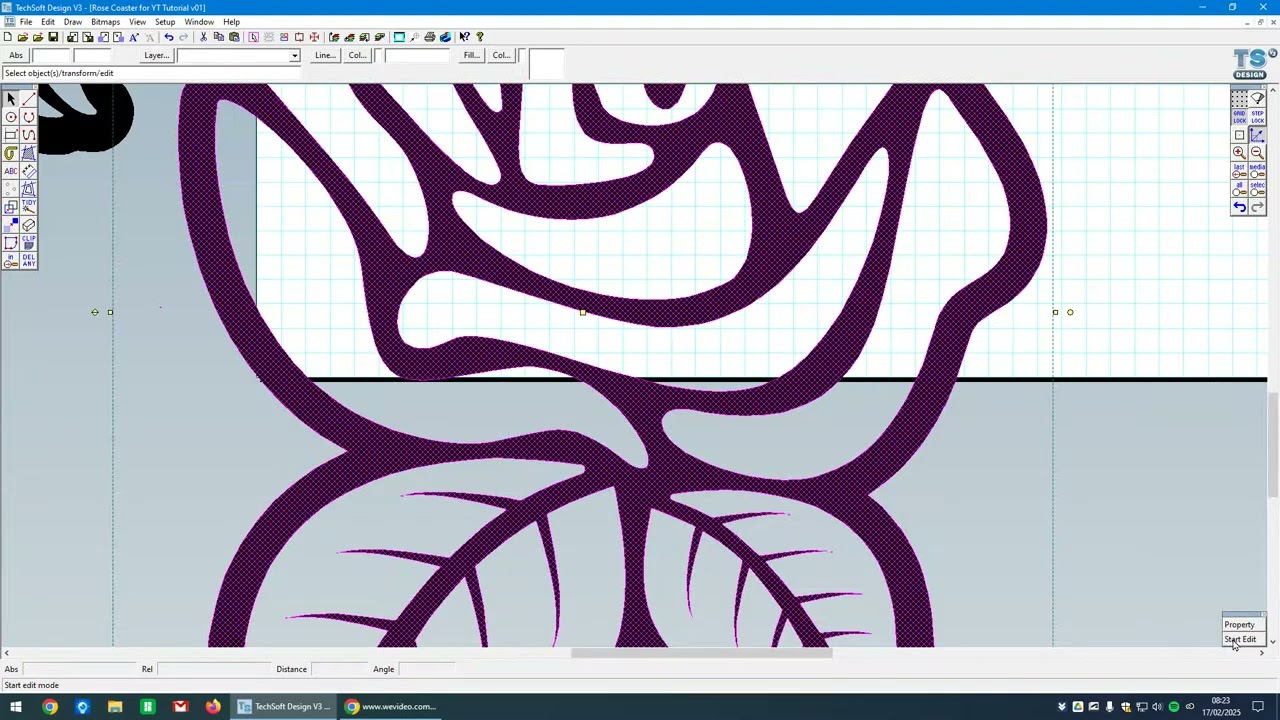Open the Setup menu
The width and height of the screenshot is (1280, 720).
tap(165, 22)
